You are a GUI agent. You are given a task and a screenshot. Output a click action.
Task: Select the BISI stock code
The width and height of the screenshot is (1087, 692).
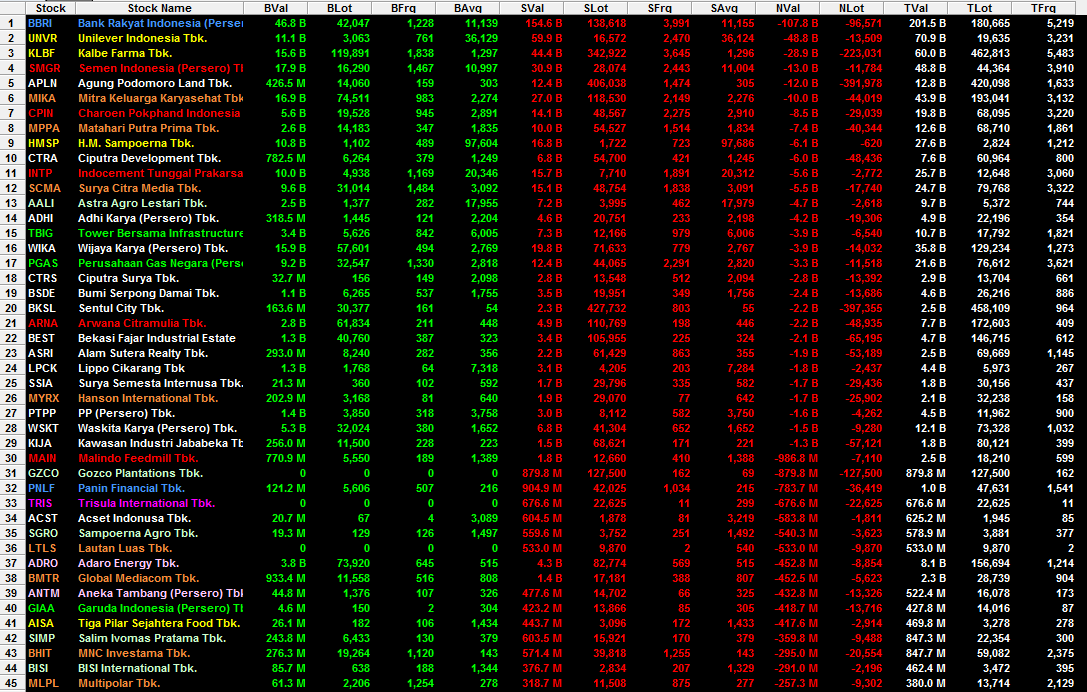pos(38,668)
